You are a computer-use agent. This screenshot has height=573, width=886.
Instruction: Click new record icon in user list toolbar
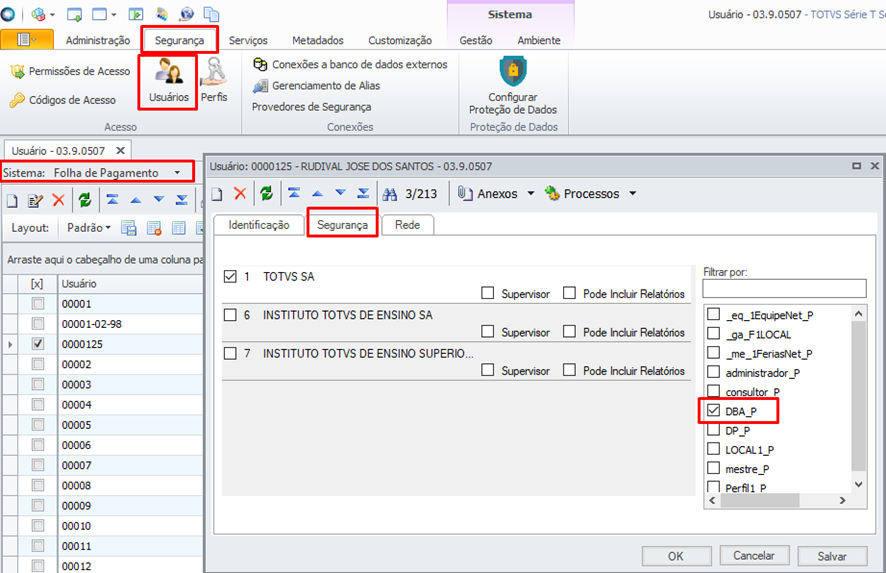coord(12,201)
